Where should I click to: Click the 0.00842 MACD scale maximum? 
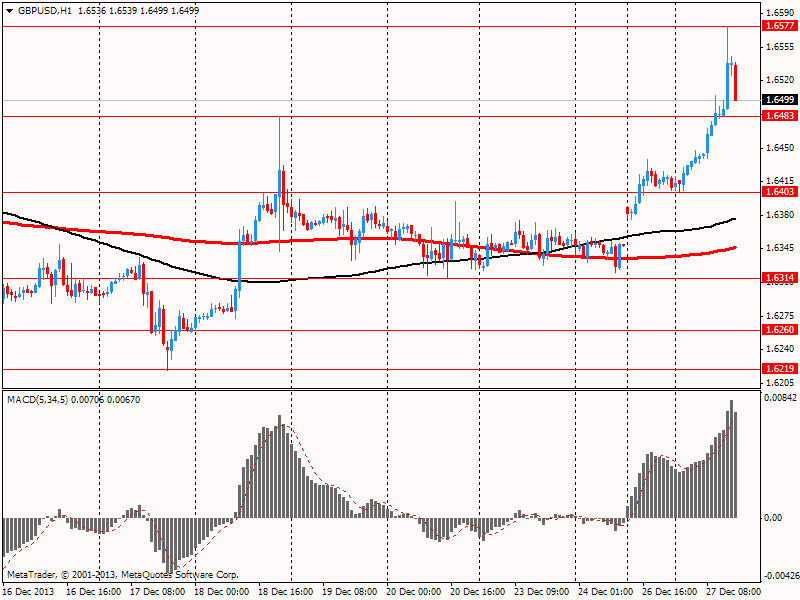[780, 398]
